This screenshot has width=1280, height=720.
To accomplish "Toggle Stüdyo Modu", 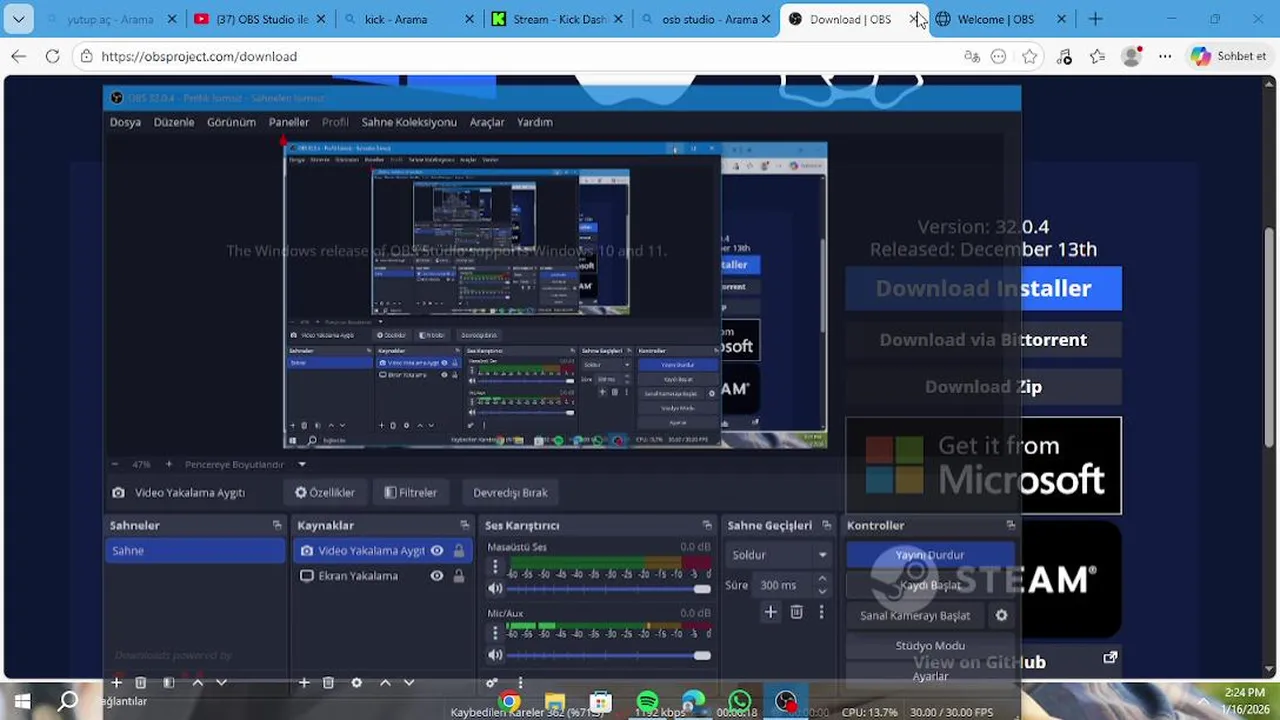I will (930, 645).
